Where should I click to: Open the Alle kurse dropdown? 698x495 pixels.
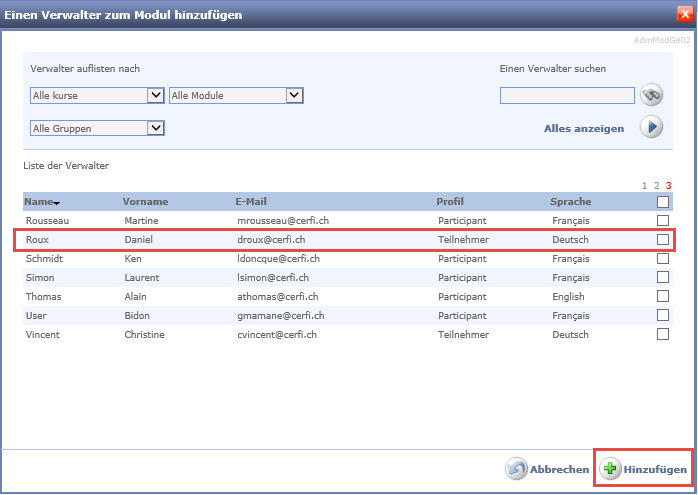155,96
